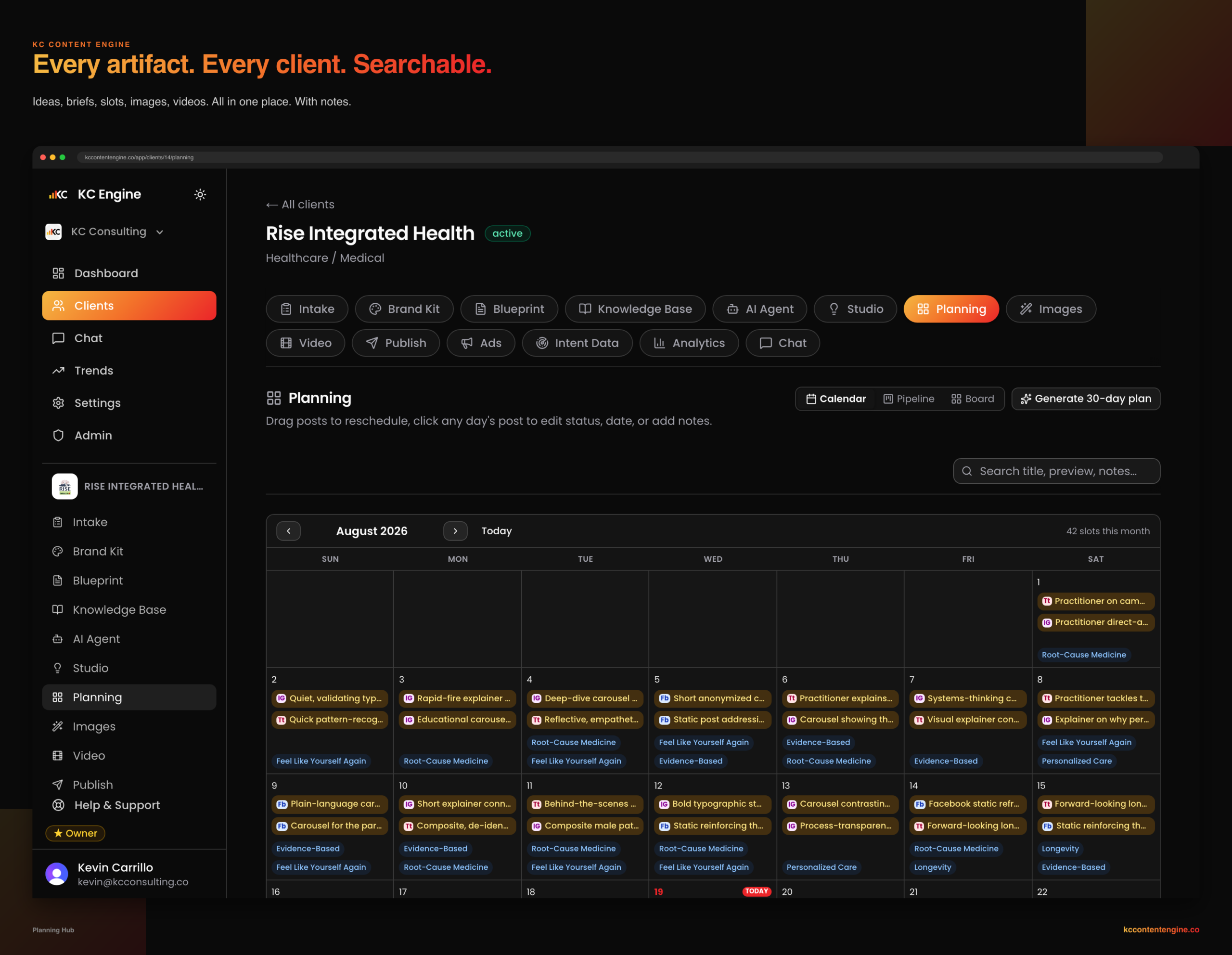Focus the Search title, preview, notes field
The image size is (1232, 955).
coord(1056,471)
